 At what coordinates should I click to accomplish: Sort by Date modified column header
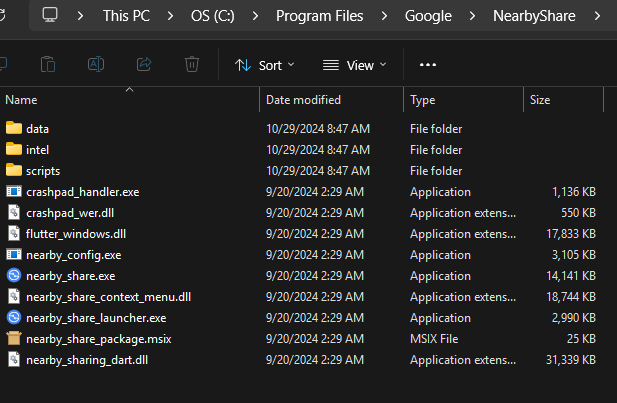click(x=303, y=100)
